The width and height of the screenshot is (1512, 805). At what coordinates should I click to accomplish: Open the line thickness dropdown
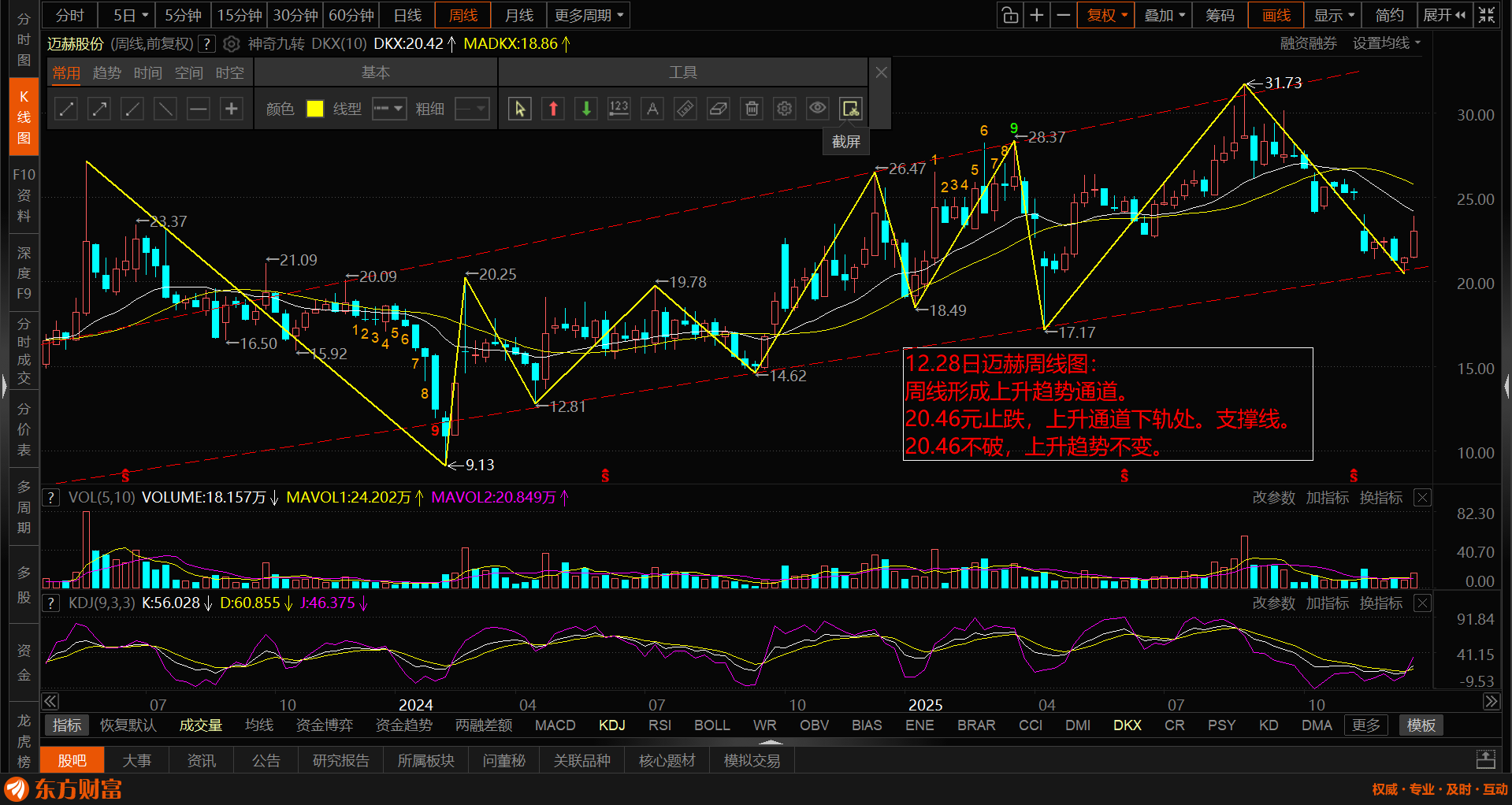click(472, 109)
